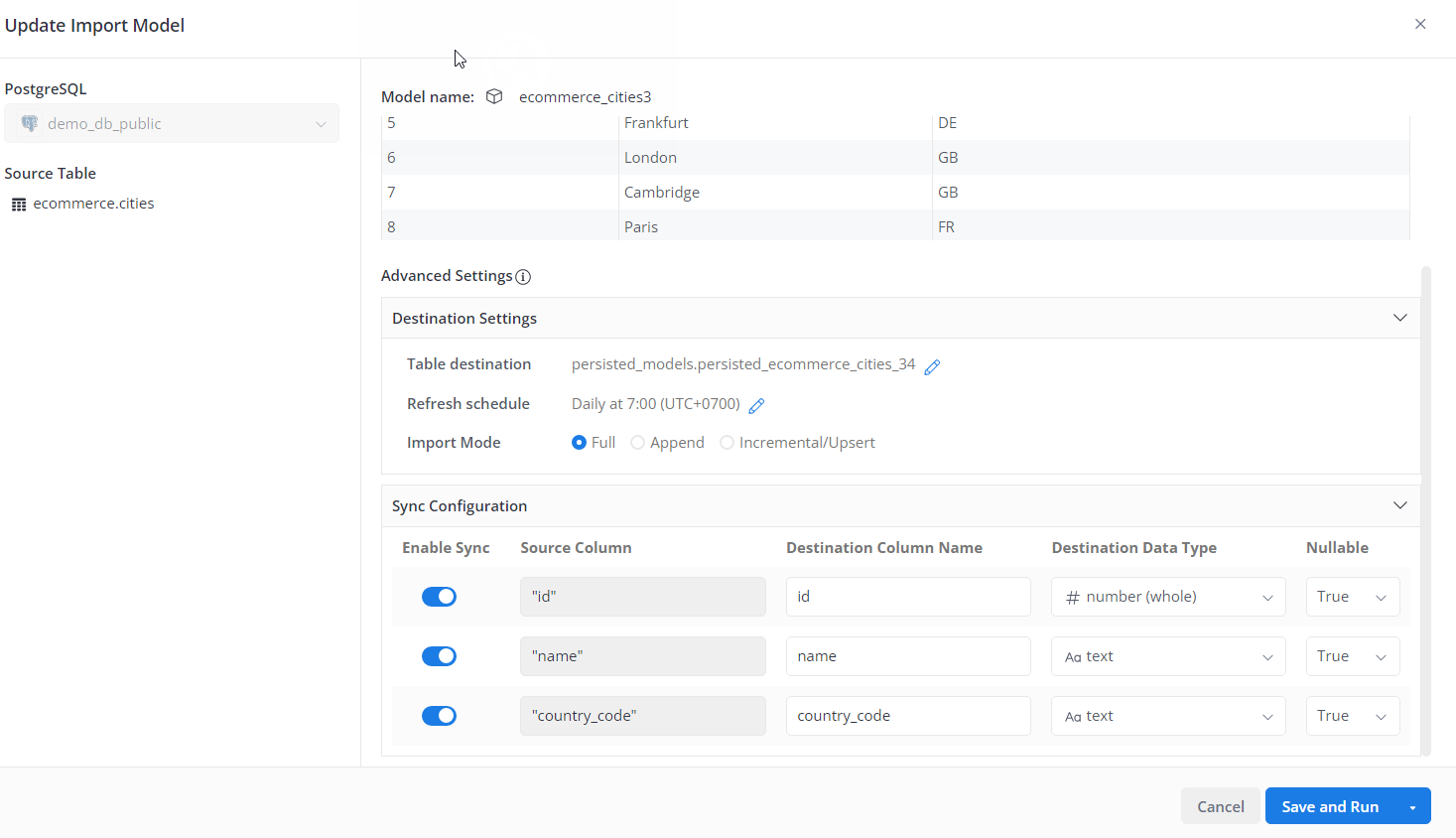
Task: Click the Advanced Settings info icon
Action: coord(523,277)
